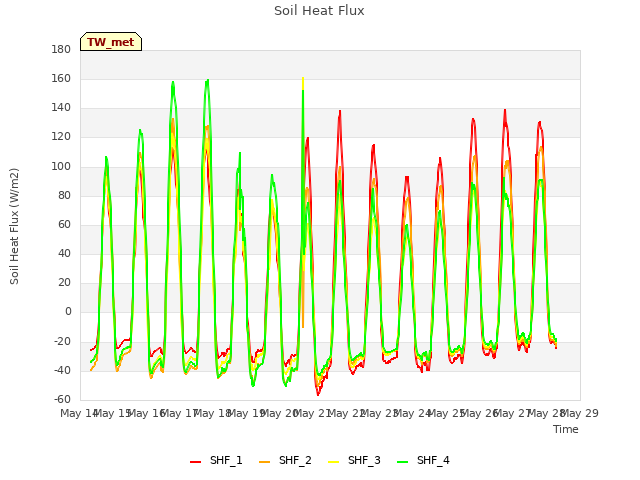Click the -20 y-axis tick label

point(62,341)
